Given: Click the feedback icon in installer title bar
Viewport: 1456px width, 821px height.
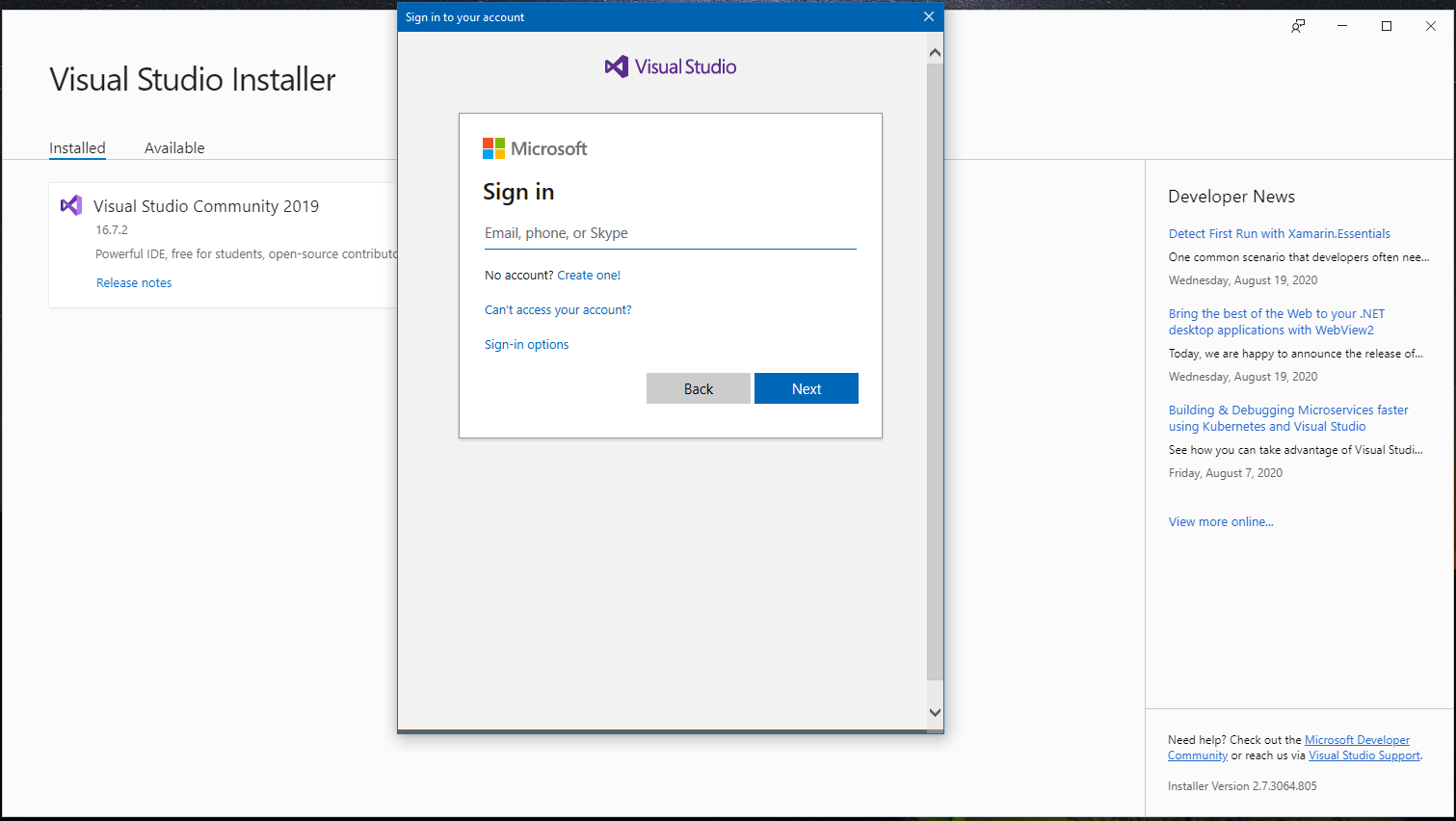Looking at the screenshot, I should click(1298, 26).
